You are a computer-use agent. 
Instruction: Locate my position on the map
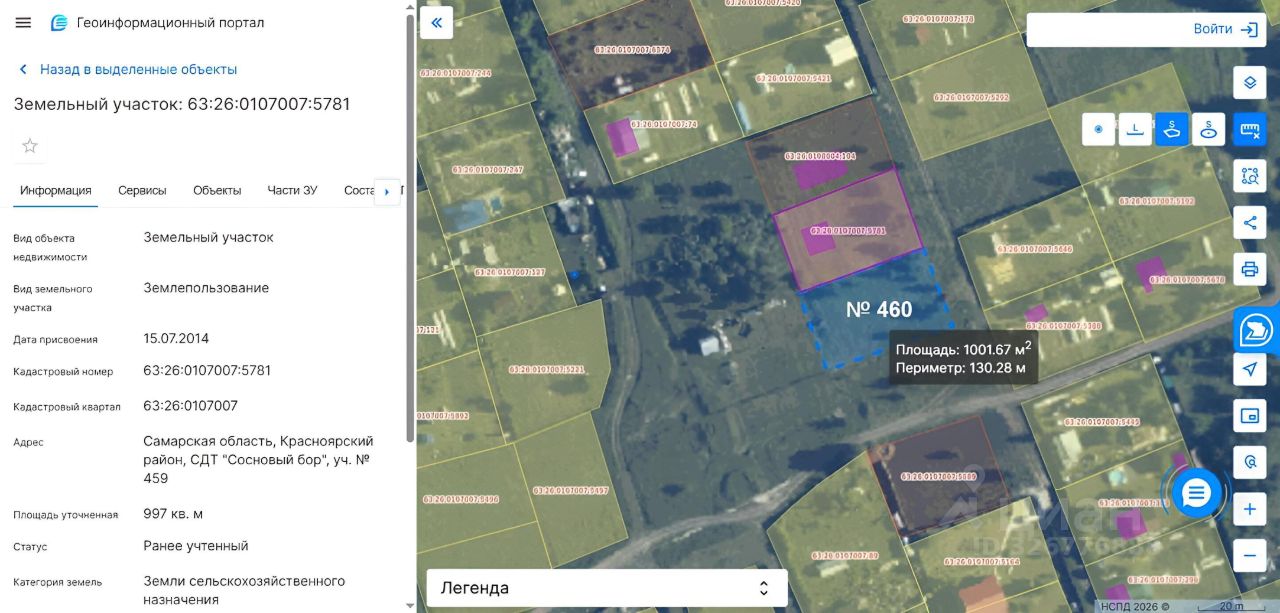click(1249, 369)
